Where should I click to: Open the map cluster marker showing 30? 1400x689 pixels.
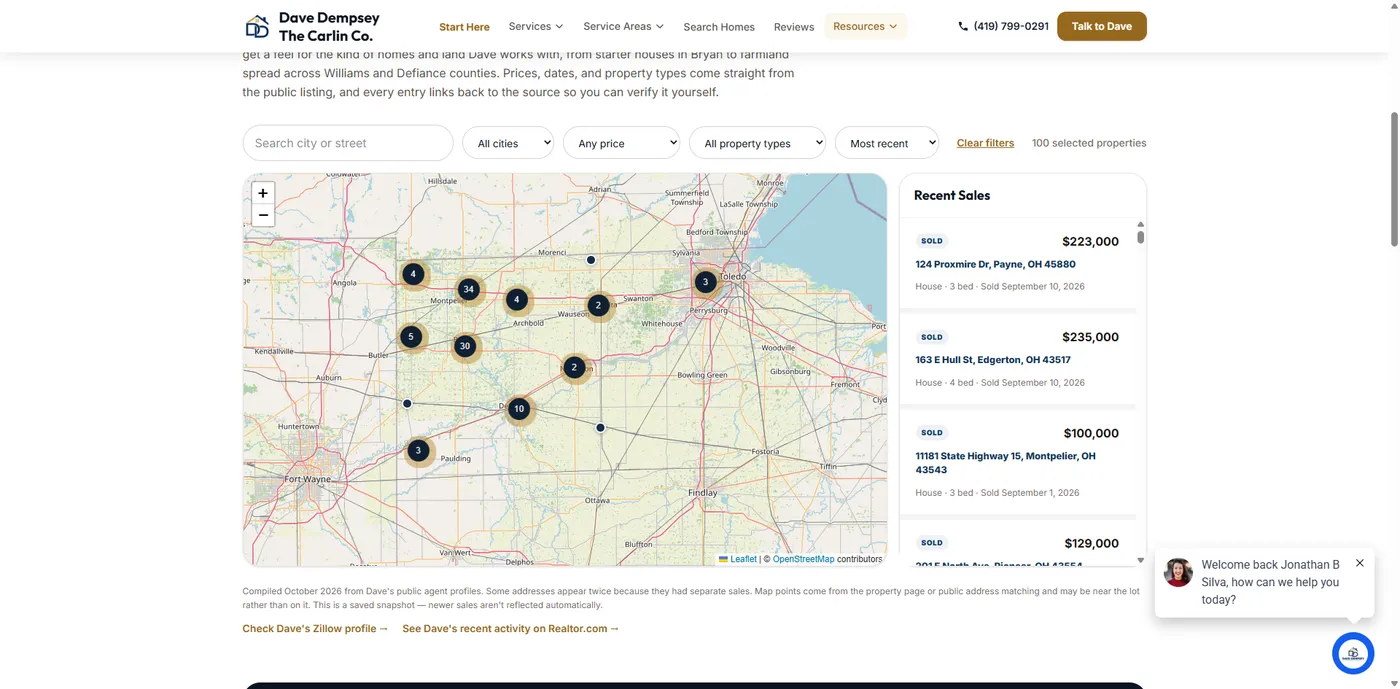464,346
